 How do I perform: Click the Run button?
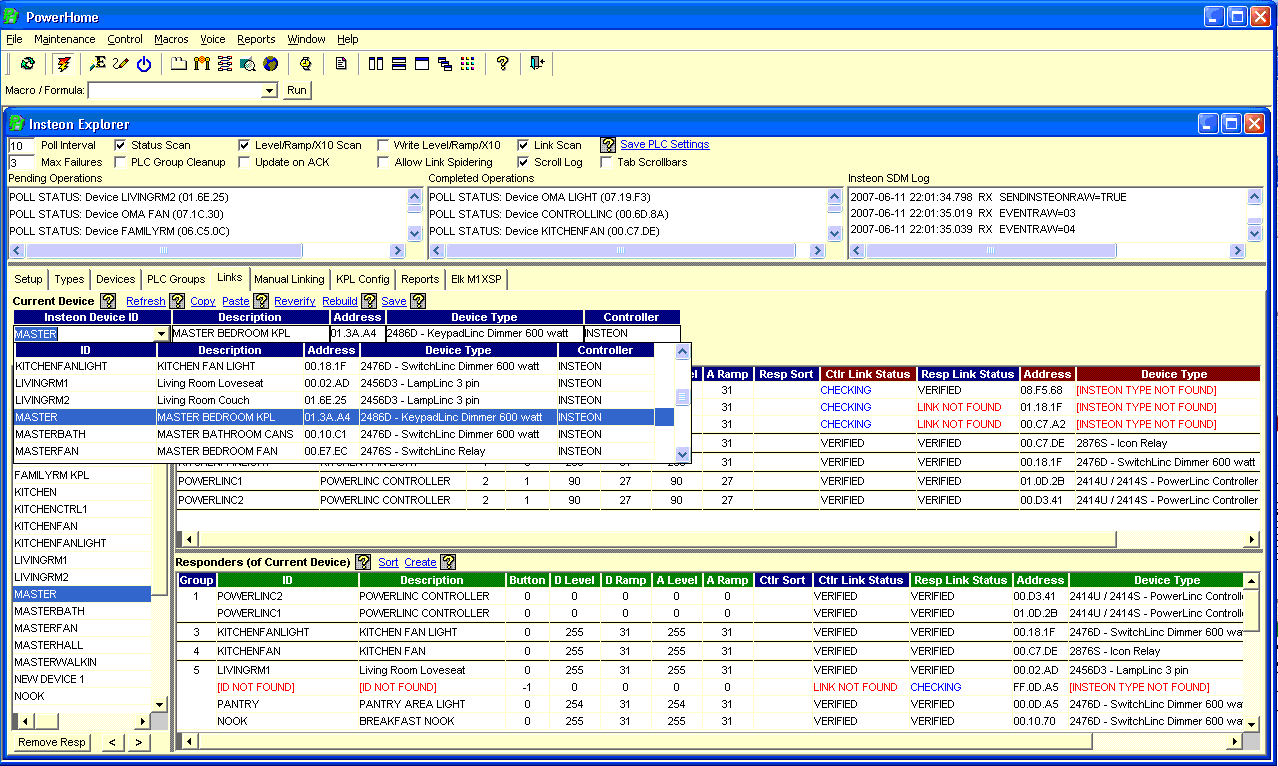point(297,90)
